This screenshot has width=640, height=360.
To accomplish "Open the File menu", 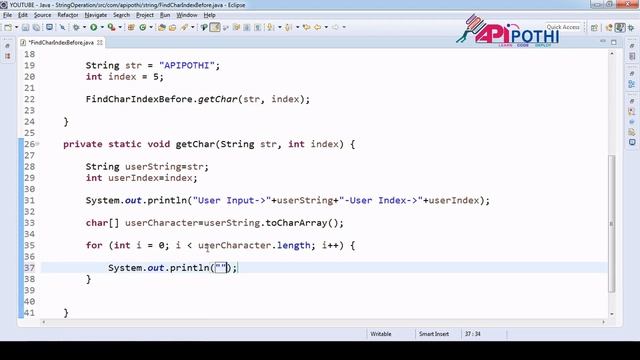I will 7,15.
